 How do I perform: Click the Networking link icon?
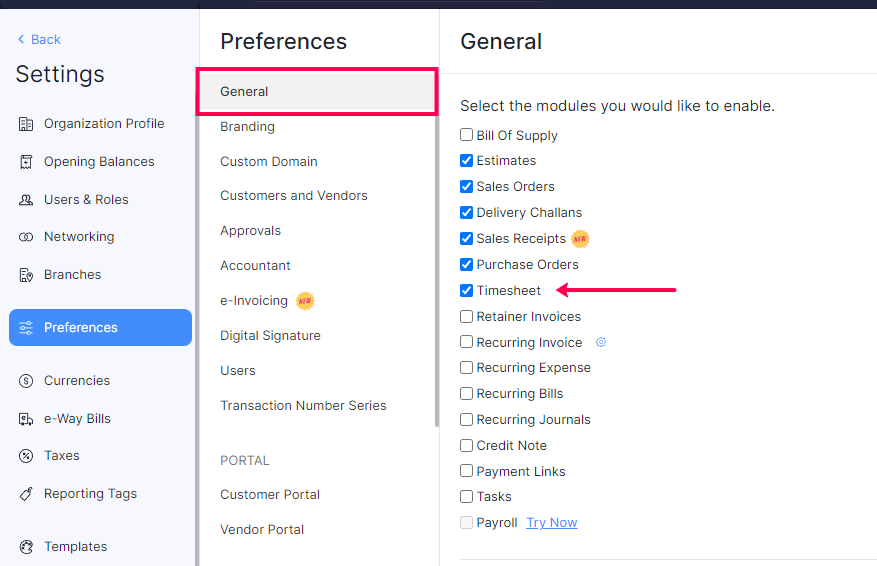tap(26, 237)
